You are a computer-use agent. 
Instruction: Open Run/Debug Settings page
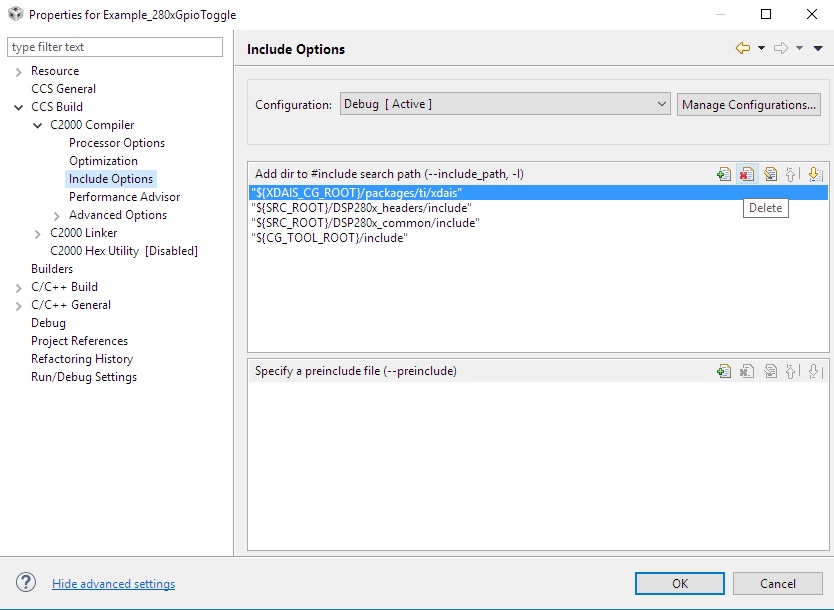84,377
